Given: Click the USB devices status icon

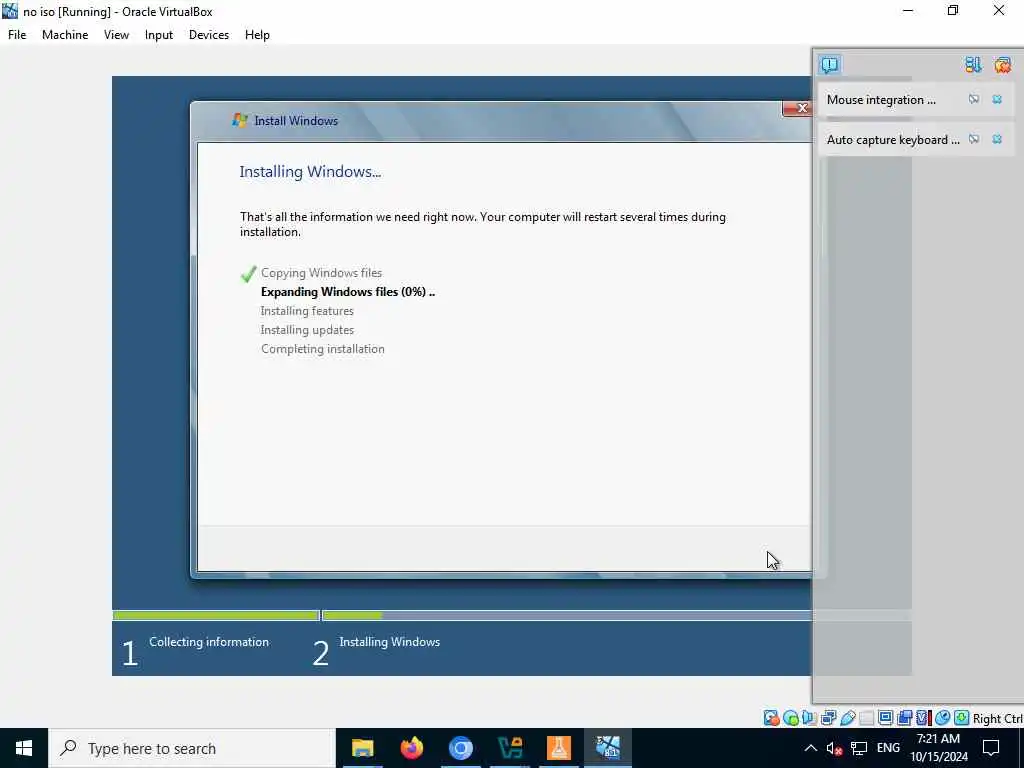Looking at the screenshot, I should click(x=848, y=718).
